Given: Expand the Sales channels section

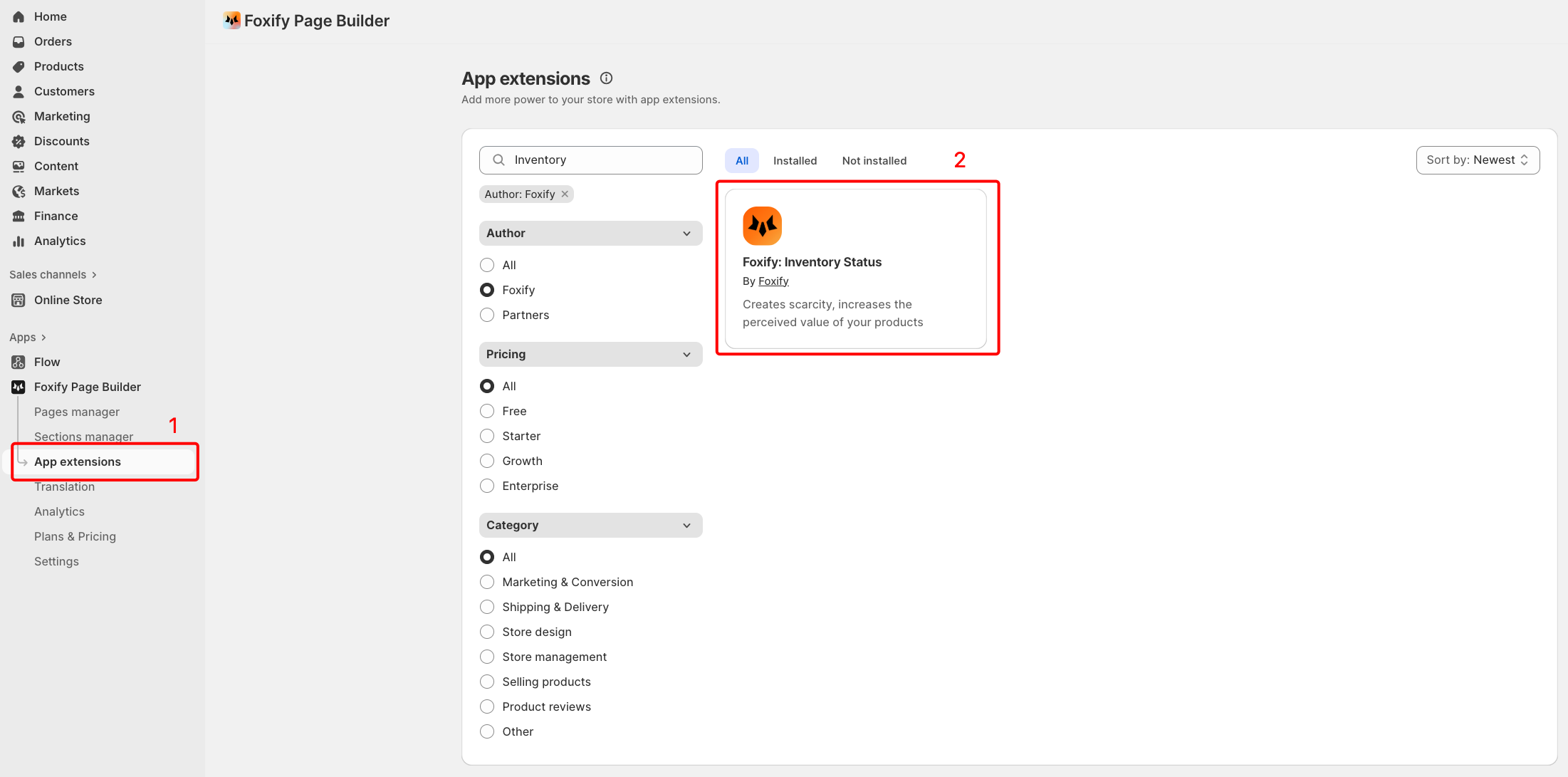Looking at the screenshot, I should click(x=53, y=275).
